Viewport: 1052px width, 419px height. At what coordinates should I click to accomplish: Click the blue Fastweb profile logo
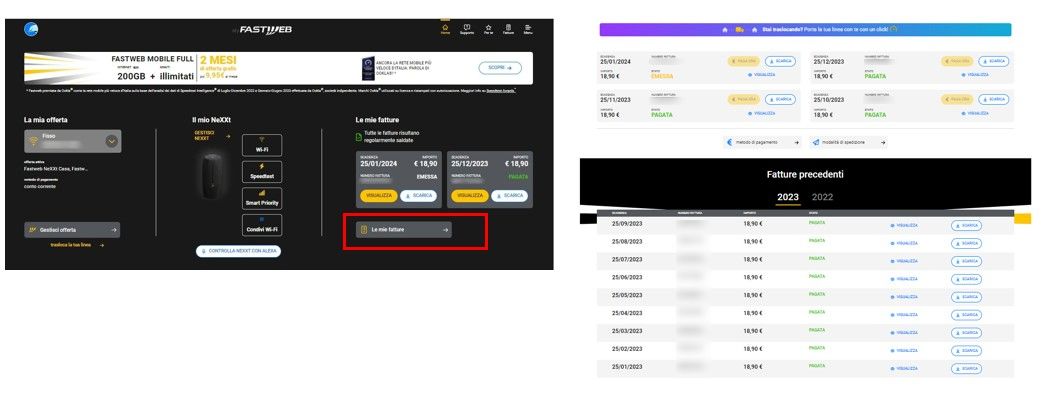click(x=33, y=29)
